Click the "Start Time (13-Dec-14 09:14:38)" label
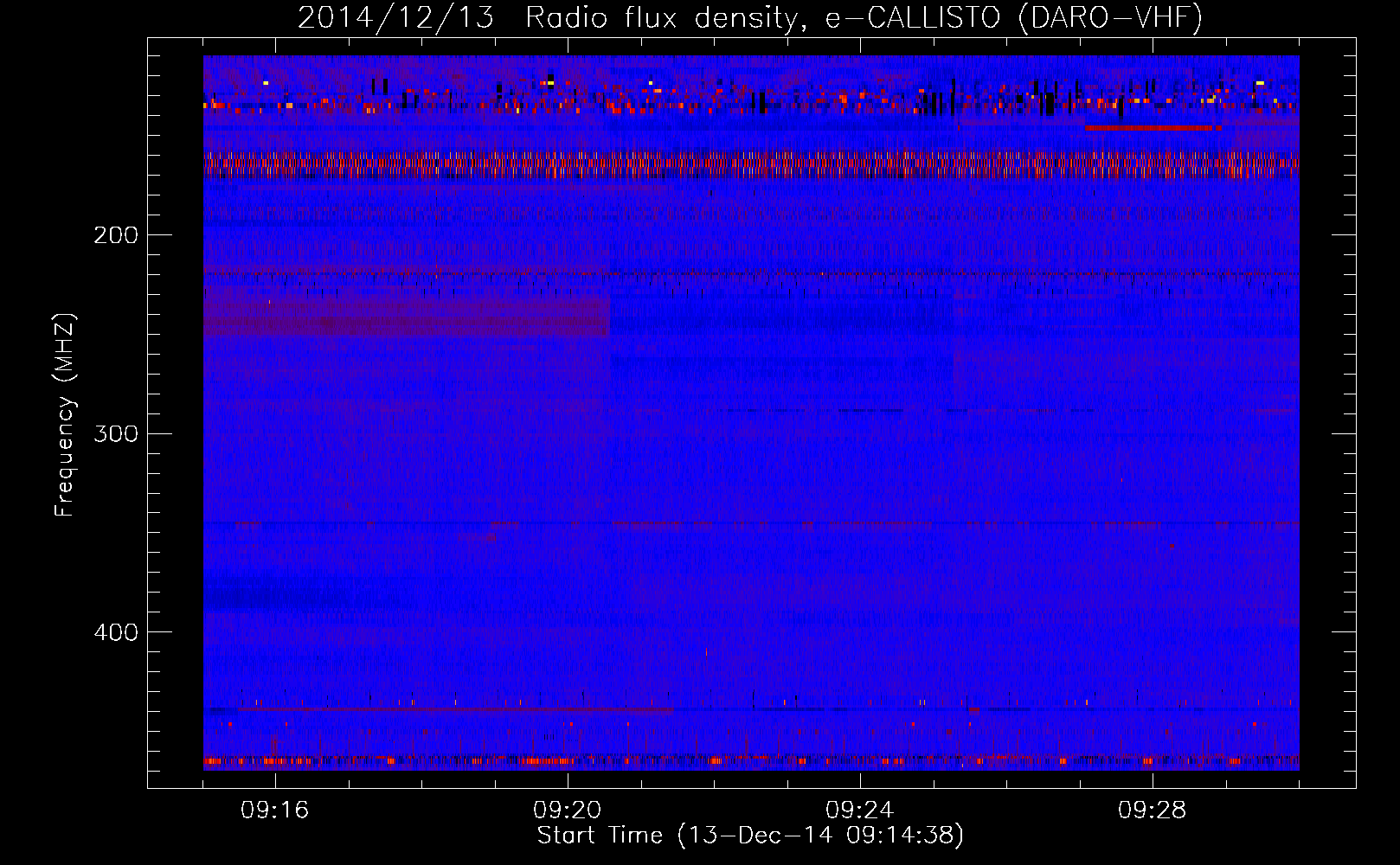This screenshot has height=865, width=1400. (x=750, y=836)
